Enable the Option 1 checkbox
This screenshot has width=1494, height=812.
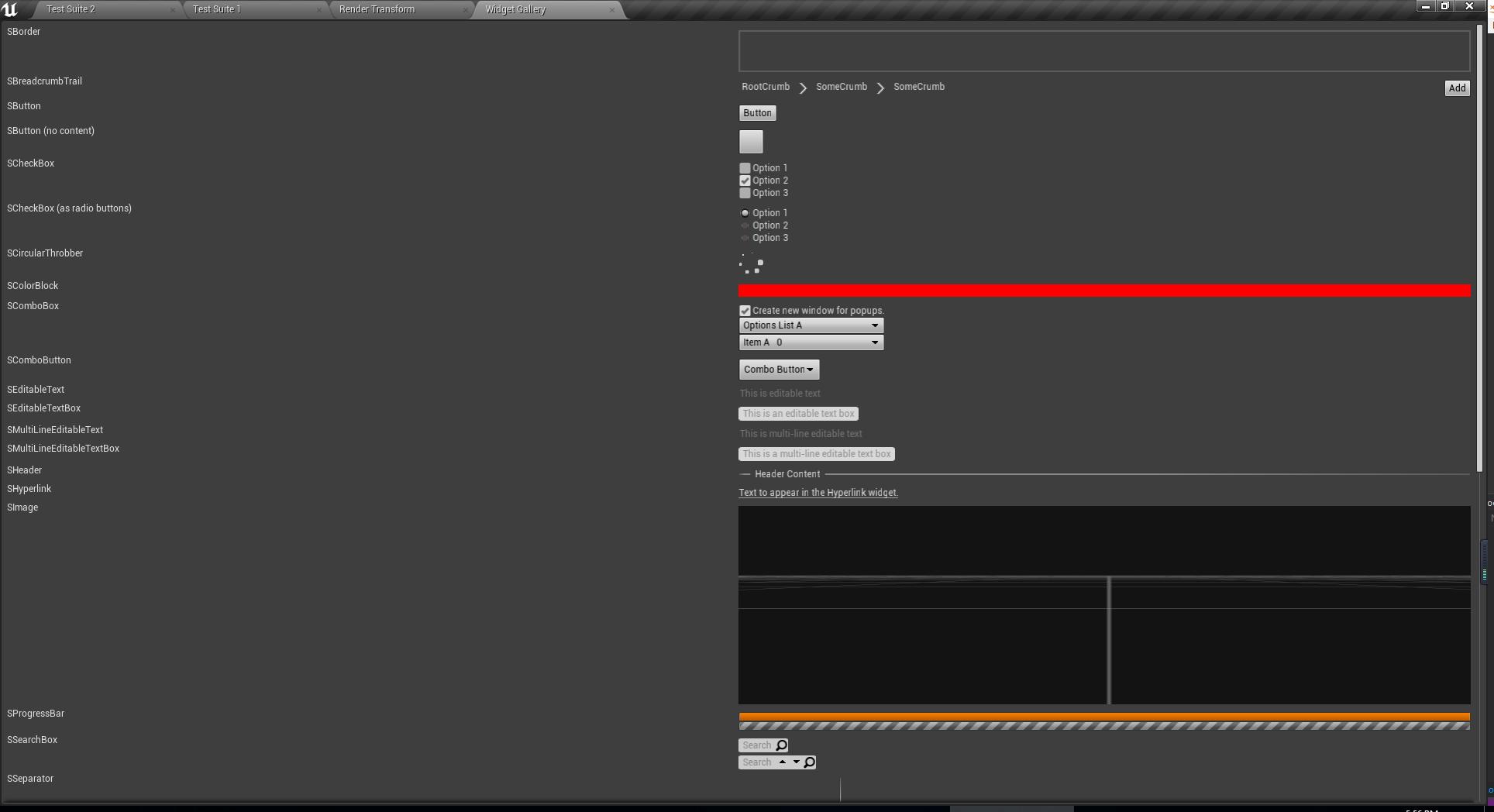tap(745, 168)
